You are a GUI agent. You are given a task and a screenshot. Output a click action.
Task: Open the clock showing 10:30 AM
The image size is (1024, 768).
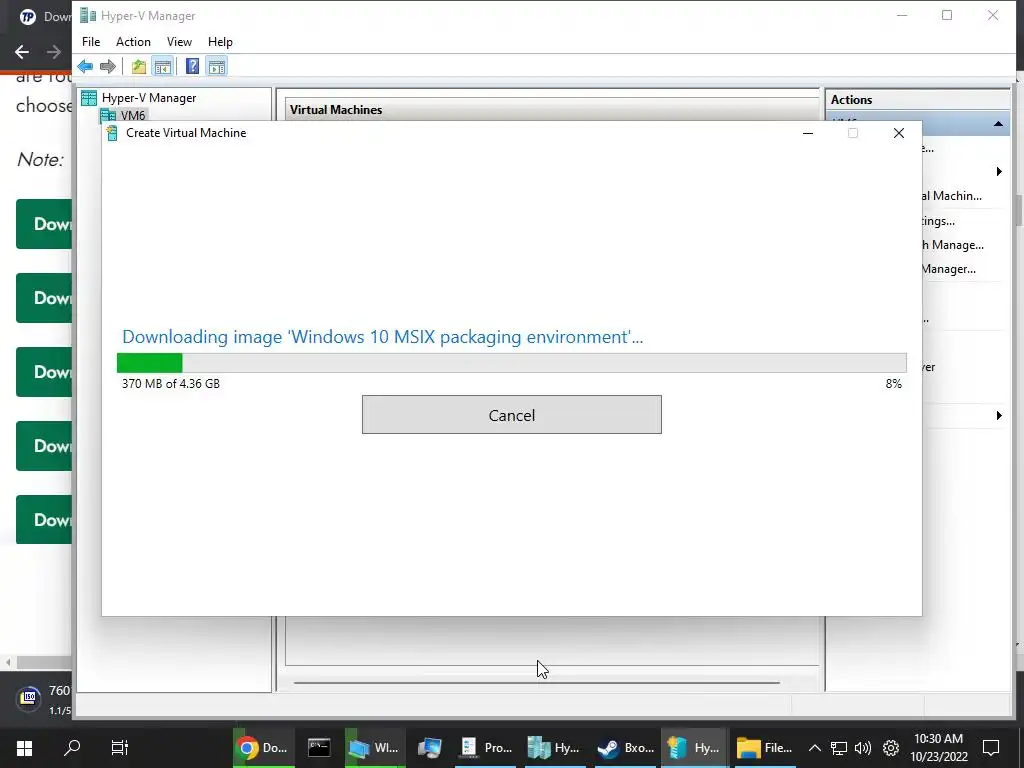(938, 748)
